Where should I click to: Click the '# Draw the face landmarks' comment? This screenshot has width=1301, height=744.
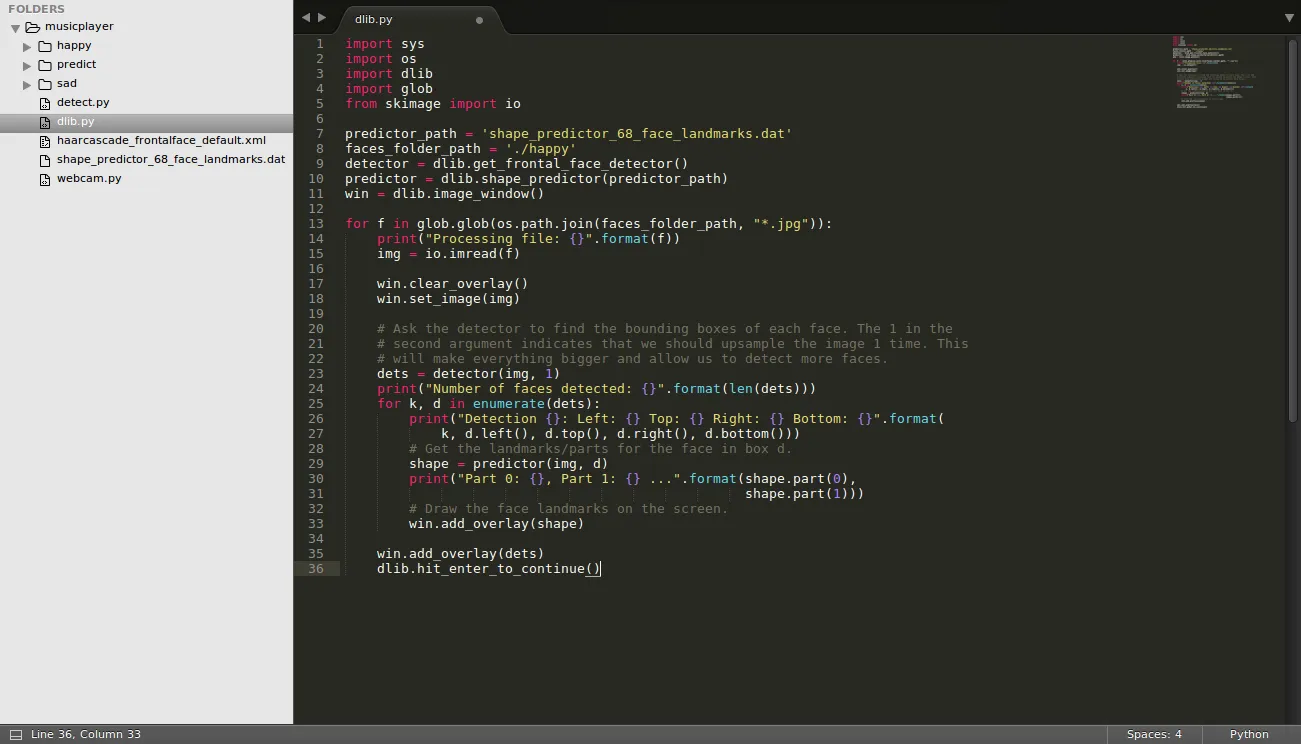point(569,509)
